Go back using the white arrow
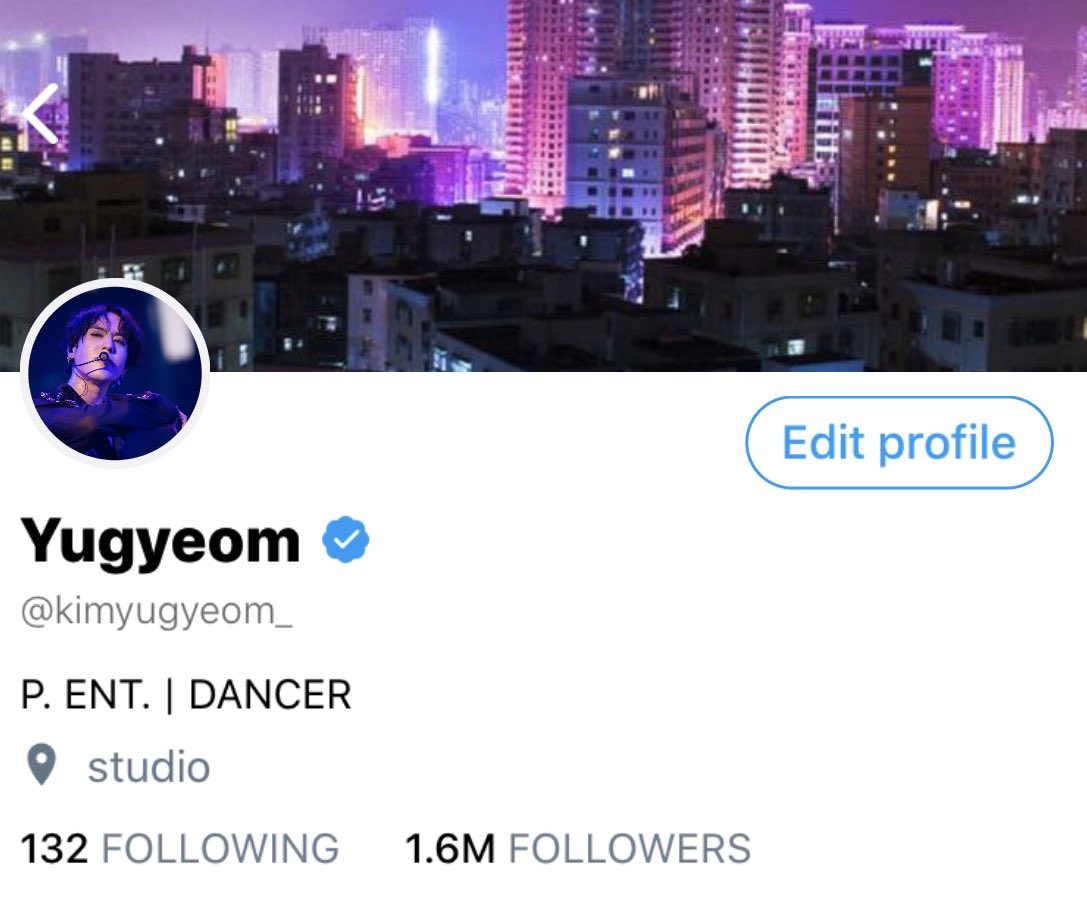Image resolution: width=1087 pixels, height=908 pixels. point(40,114)
